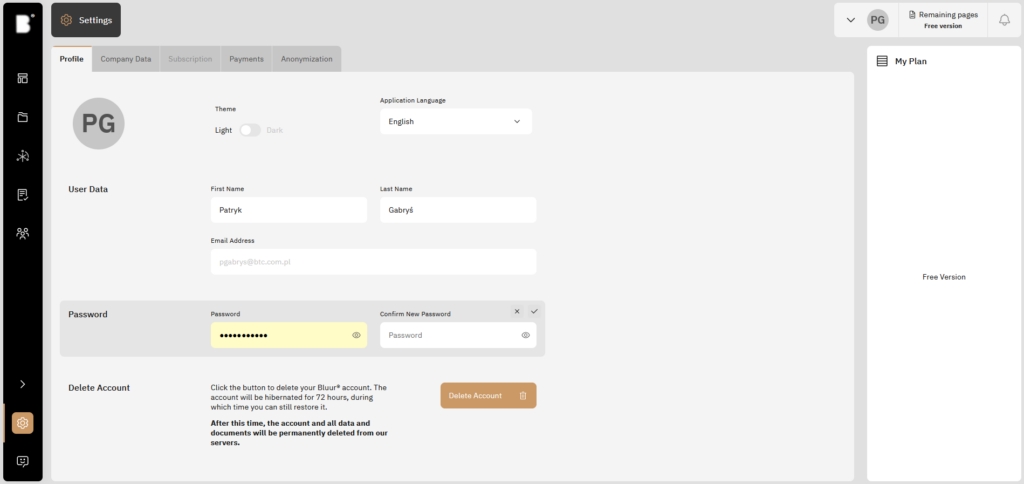Toggle the Light/Dark theme switch
The image size is (1024, 484).
[x=250, y=130]
